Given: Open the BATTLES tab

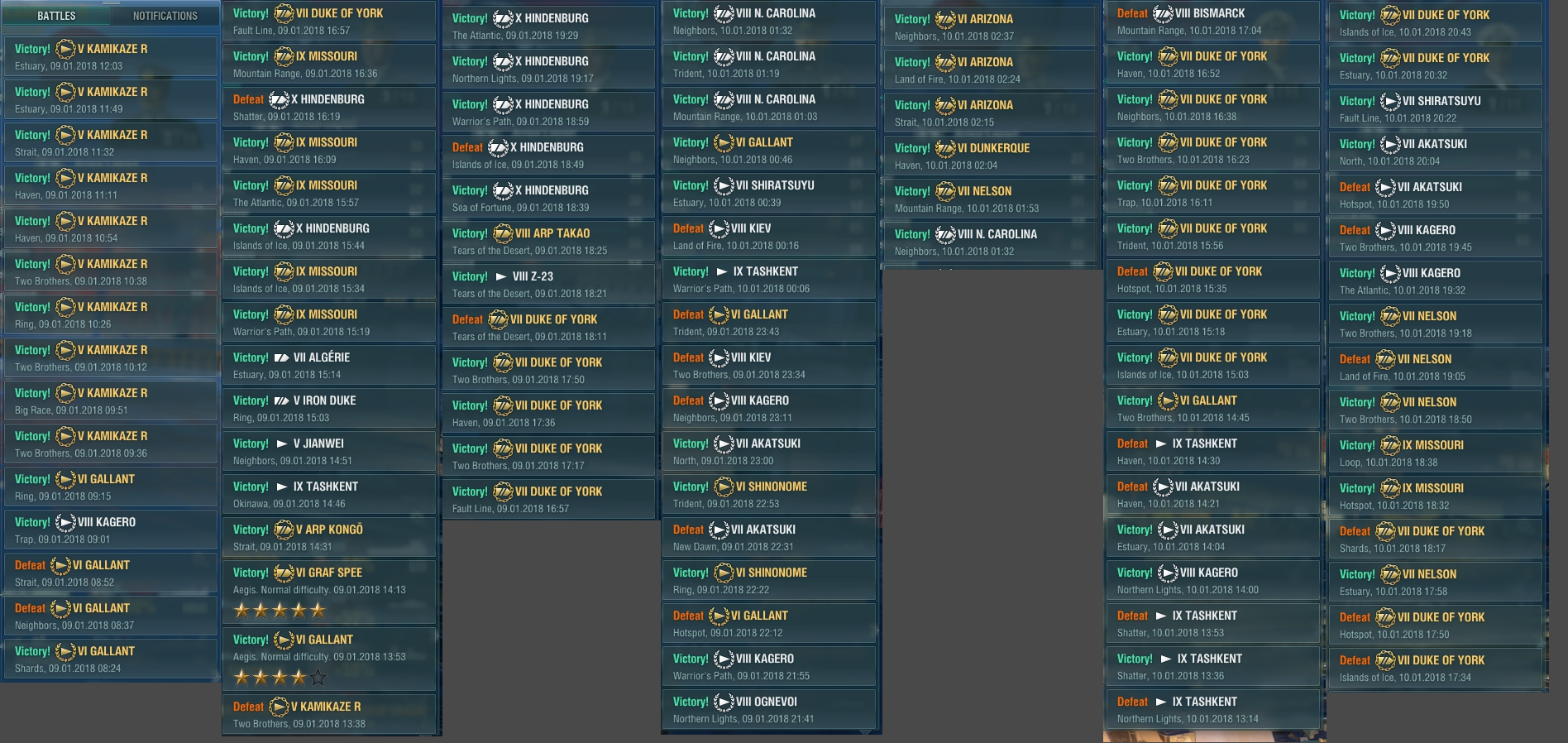Looking at the screenshot, I should pyautogui.click(x=56, y=16).
